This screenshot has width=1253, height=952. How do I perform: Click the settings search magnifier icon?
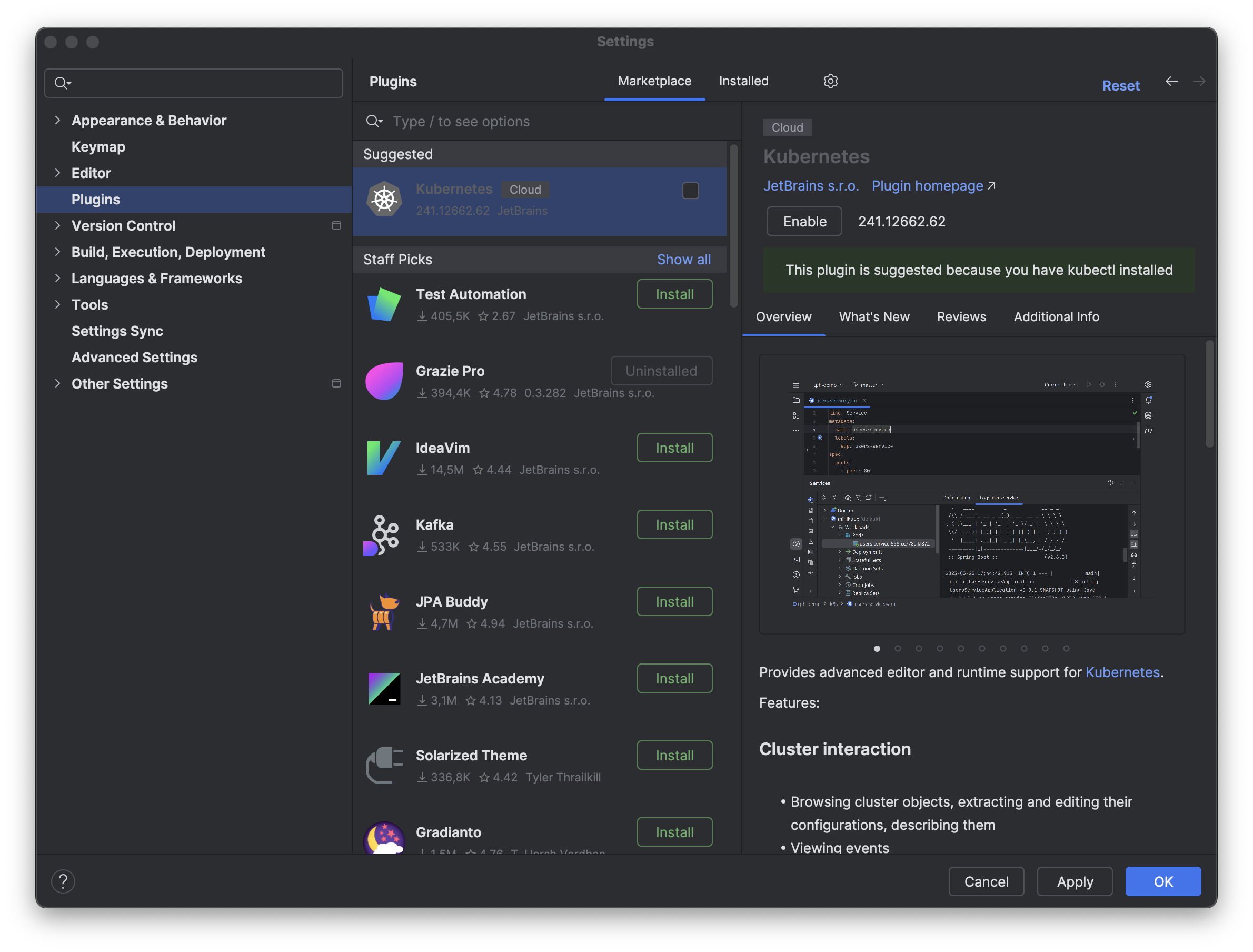tap(62, 83)
